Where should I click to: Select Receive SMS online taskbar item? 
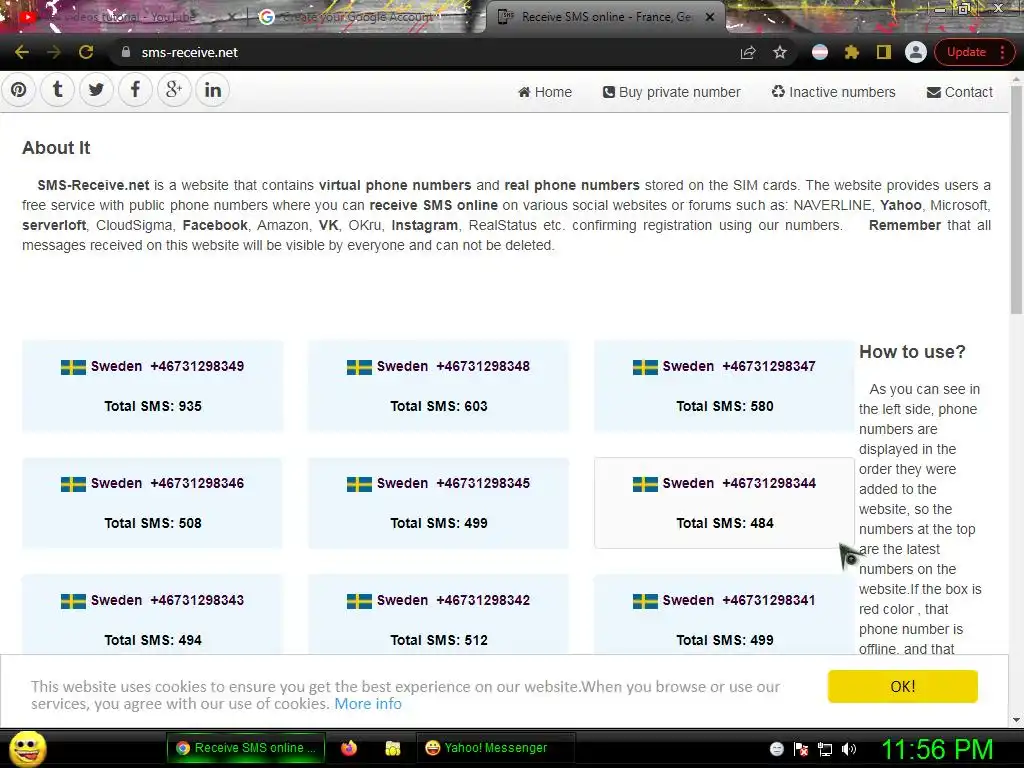click(x=246, y=748)
